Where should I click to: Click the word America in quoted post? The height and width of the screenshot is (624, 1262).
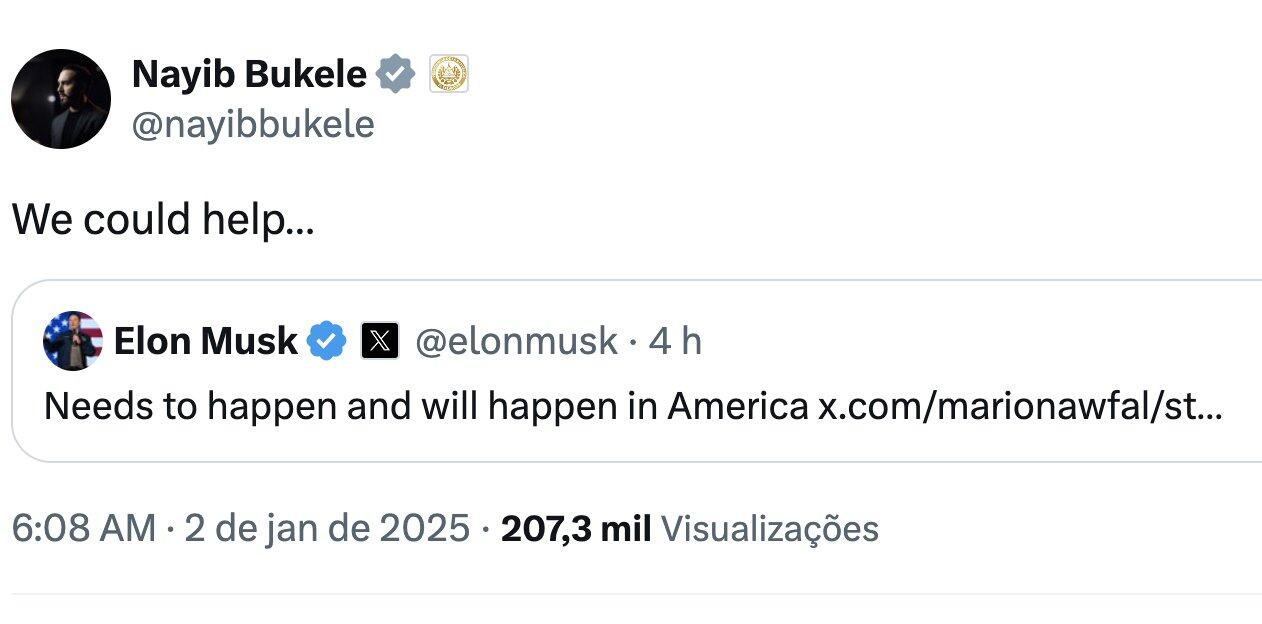click(737, 406)
